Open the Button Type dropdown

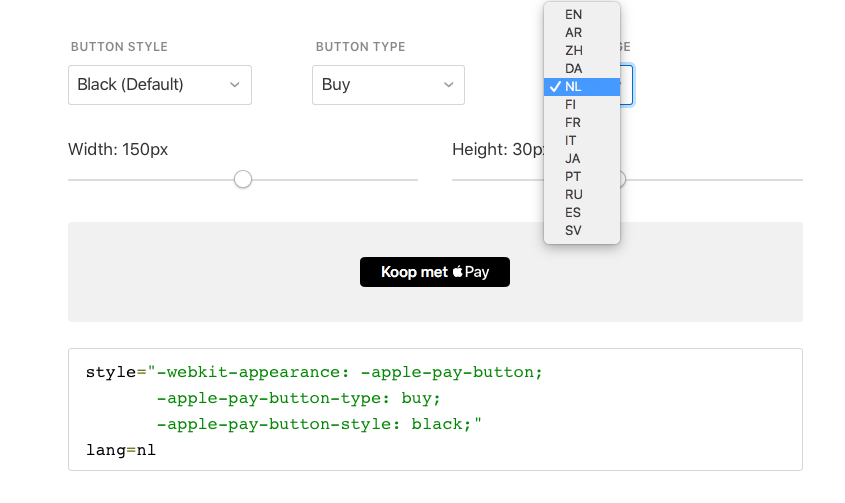pos(388,85)
